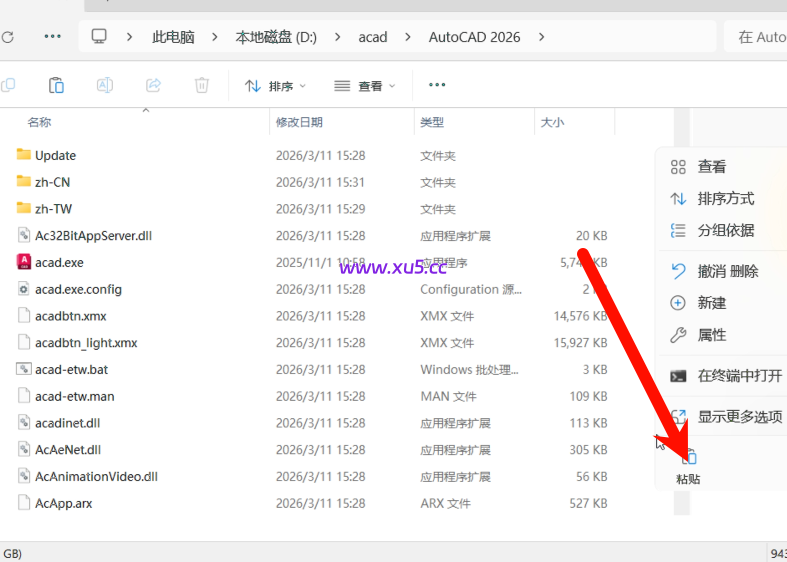Click the paste clipboard icon in toolbar

tap(57, 86)
